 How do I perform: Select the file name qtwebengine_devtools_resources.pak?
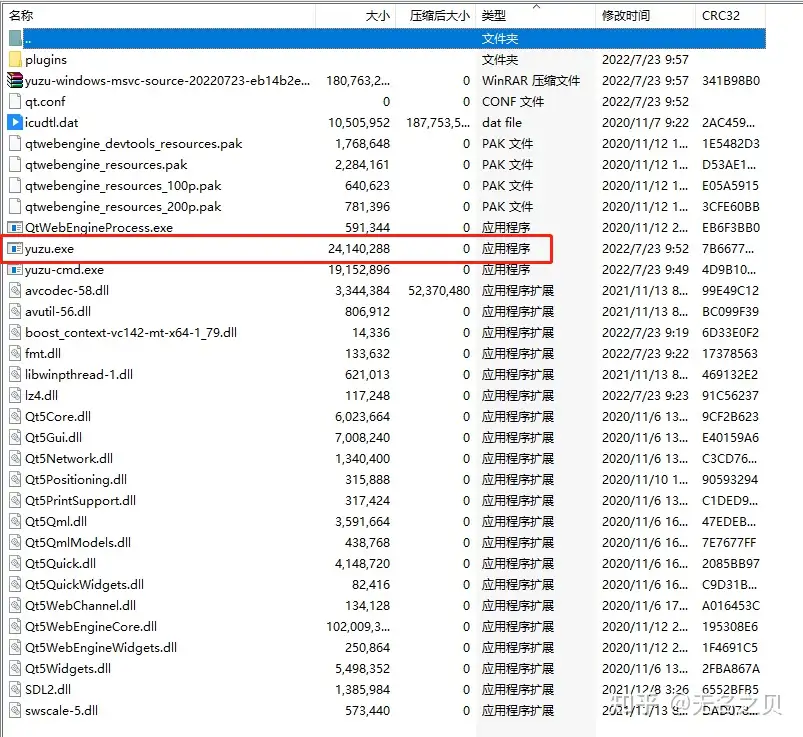click(x=134, y=144)
